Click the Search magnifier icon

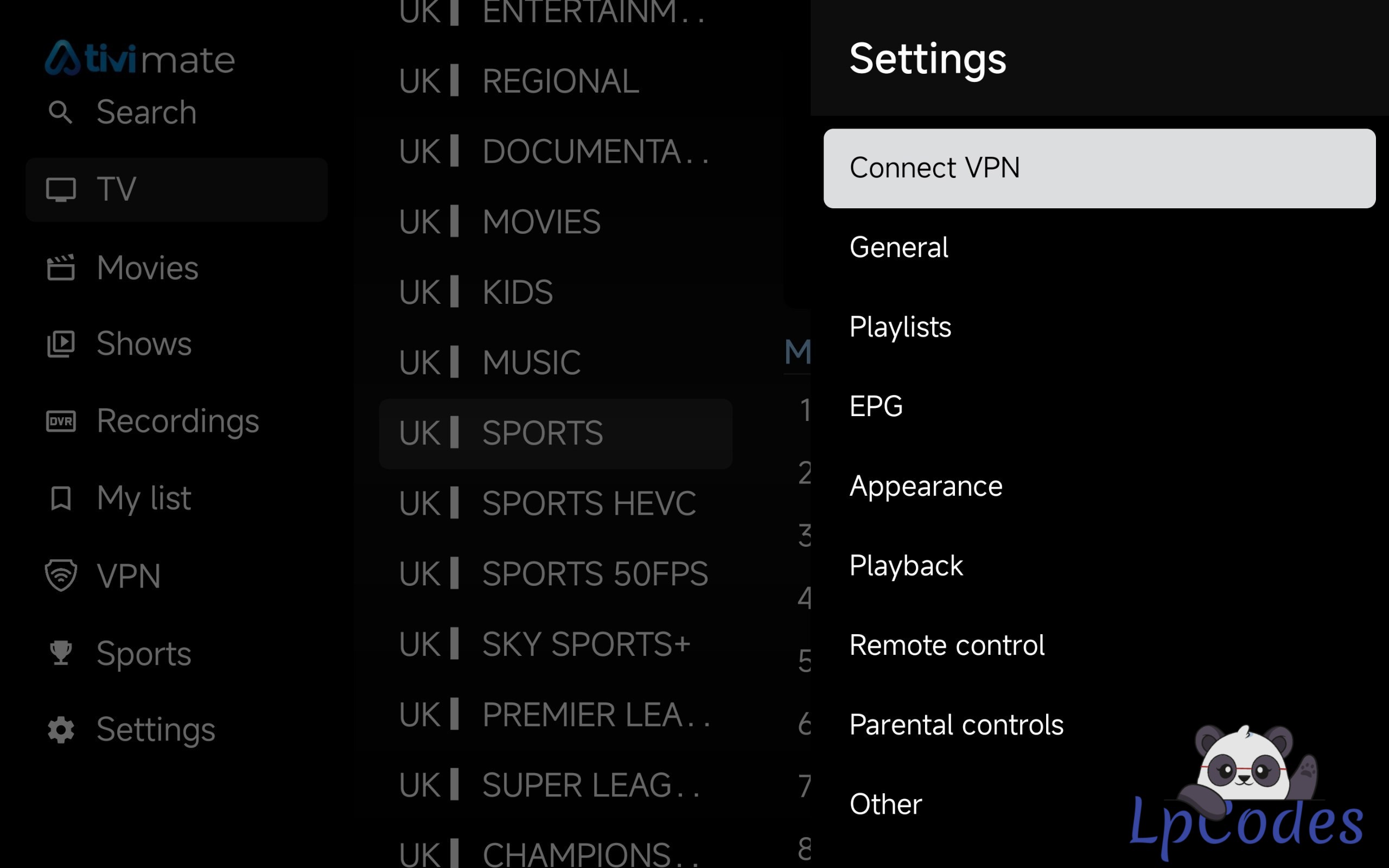pyautogui.click(x=60, y=112)
